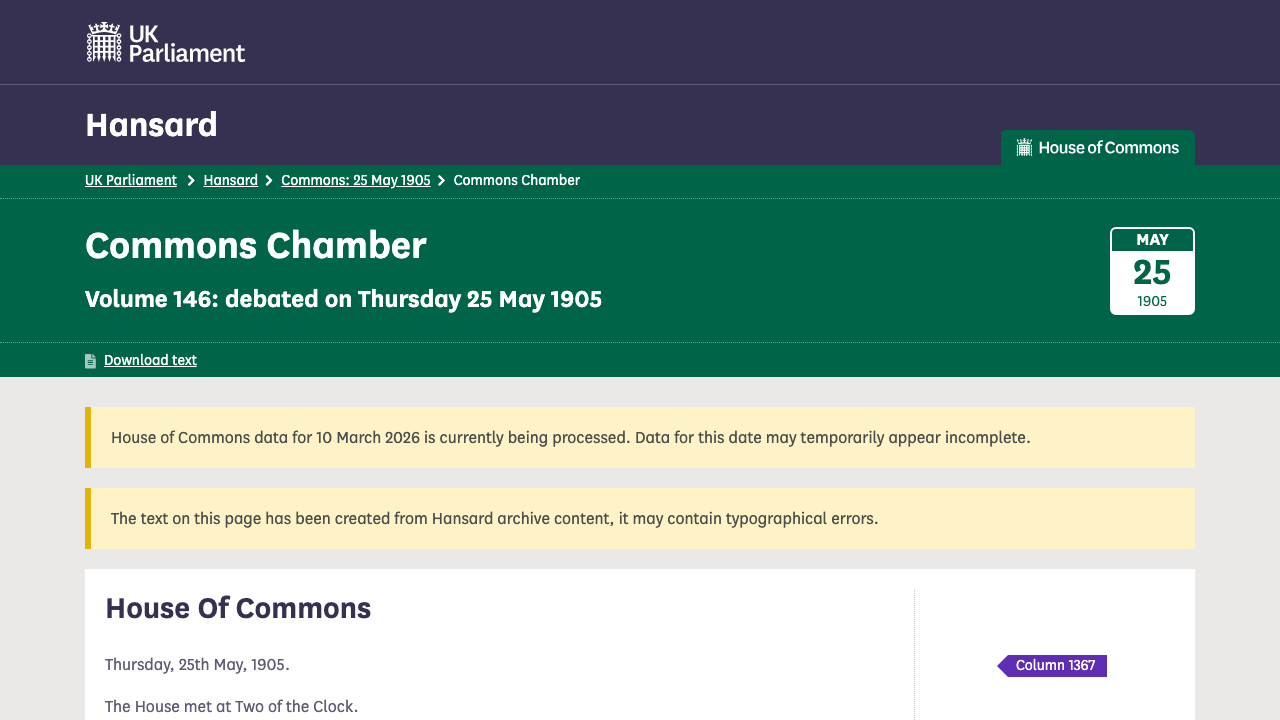
Task: Click the document icon beside Download text
Action: 90,360
